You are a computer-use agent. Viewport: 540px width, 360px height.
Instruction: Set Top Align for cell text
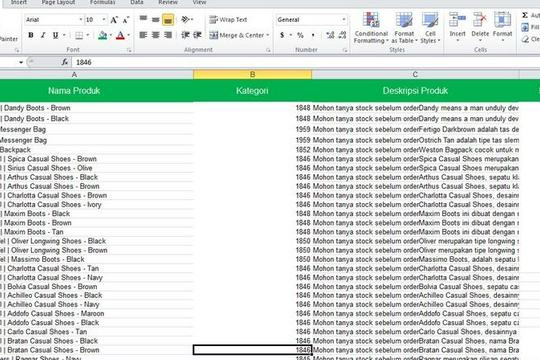coord(143,19)
